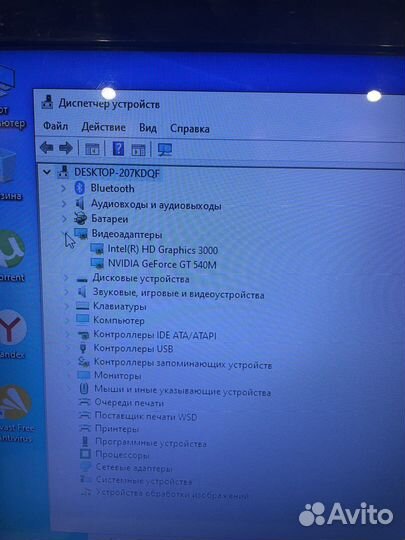This screenshot has height=540, width=405.
Task: Select NVIDIA GeForce GT 540M entry
Action: [x=162, y=264]
